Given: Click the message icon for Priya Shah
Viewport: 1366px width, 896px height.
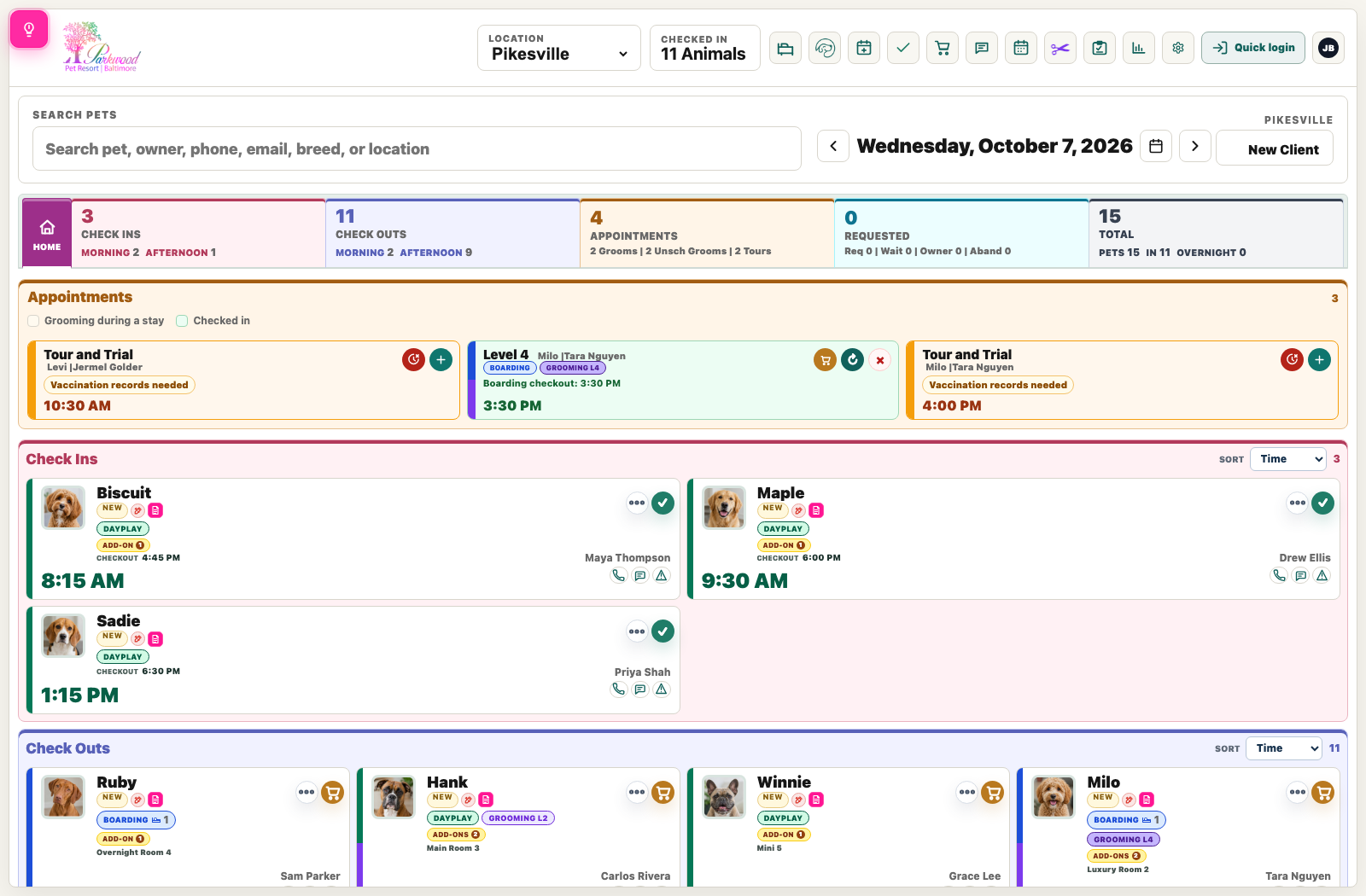Looking at the screenshot, I should click(640, 689).
